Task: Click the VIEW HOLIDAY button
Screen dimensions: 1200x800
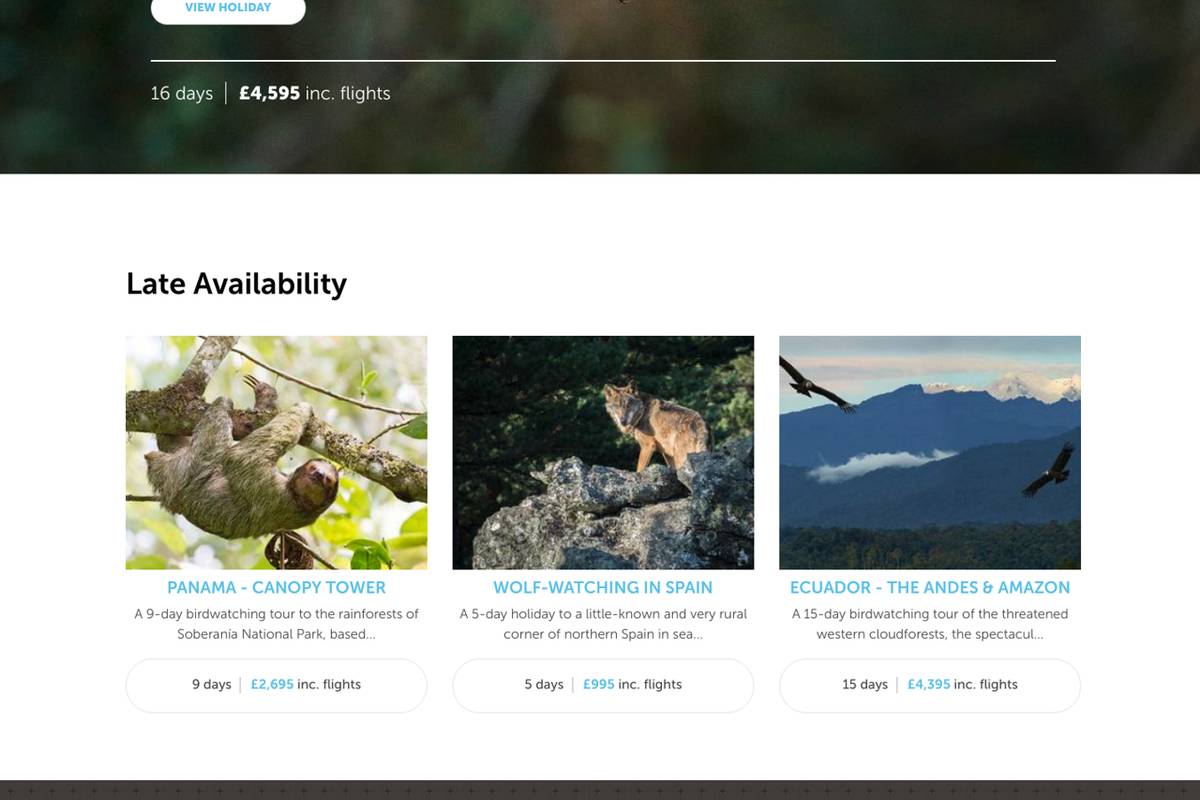Action: (228, 8)
